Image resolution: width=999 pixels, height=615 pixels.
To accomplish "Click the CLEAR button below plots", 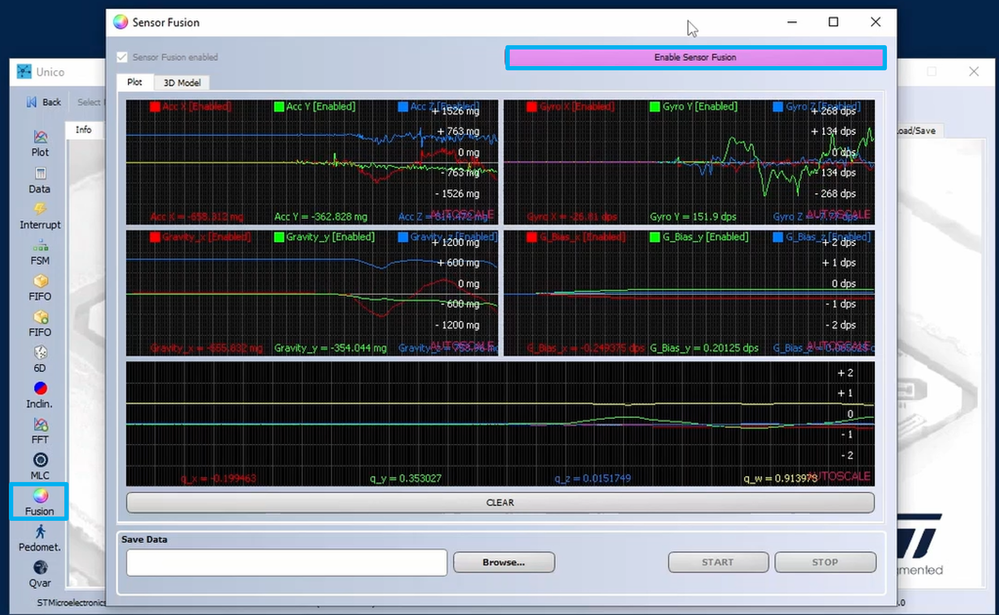I will pos(500,502).
